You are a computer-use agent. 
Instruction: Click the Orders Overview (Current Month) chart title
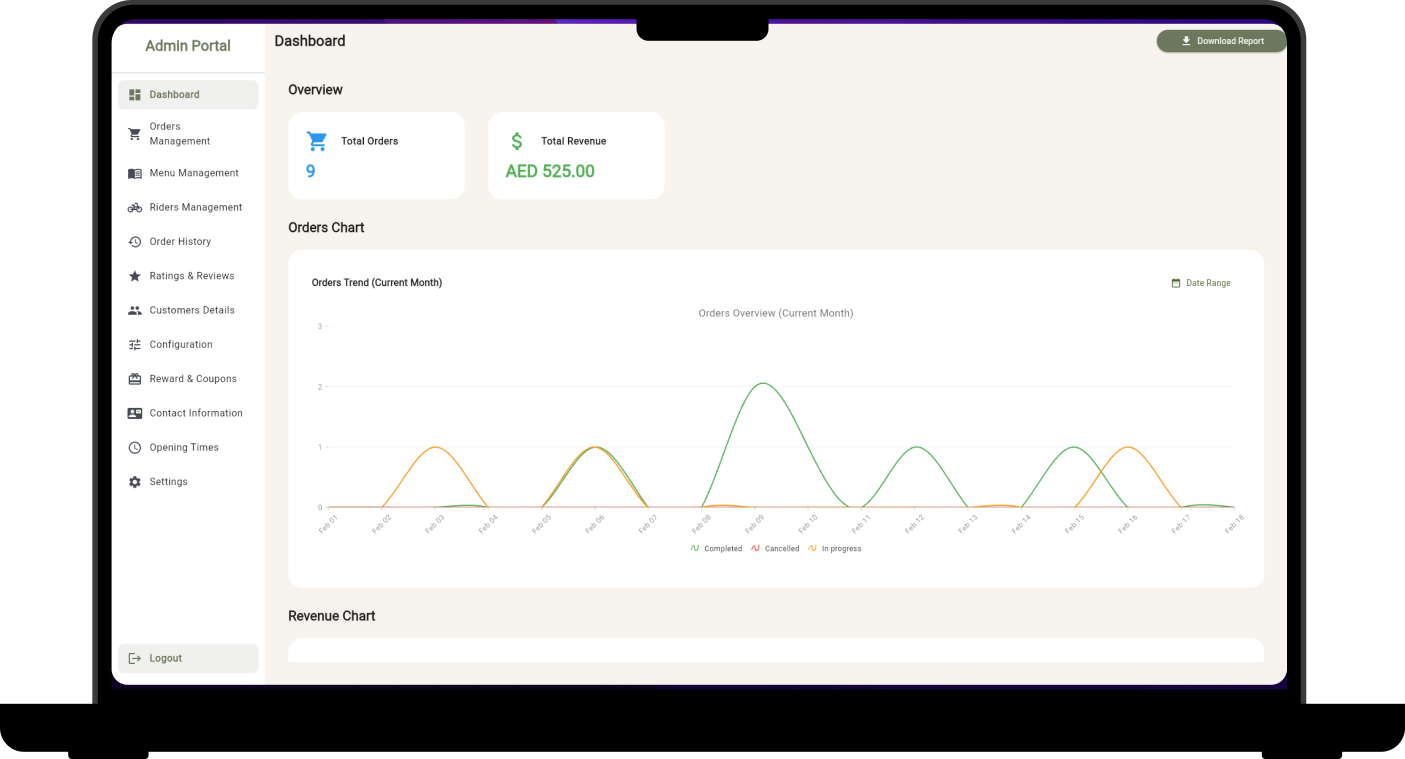[776, 313]
